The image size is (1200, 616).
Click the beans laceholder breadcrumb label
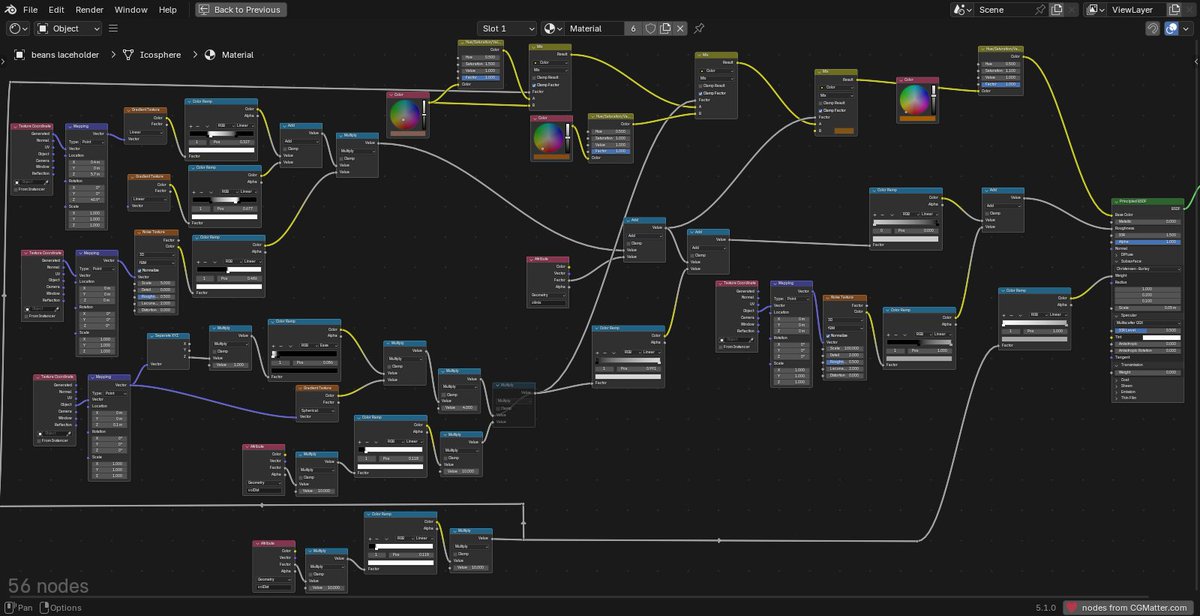click(x=66, y=55)
